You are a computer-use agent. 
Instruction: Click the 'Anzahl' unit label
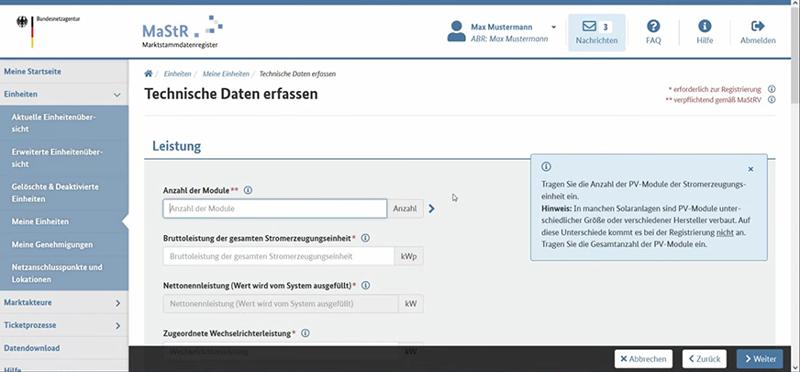[x=405, y=209]
